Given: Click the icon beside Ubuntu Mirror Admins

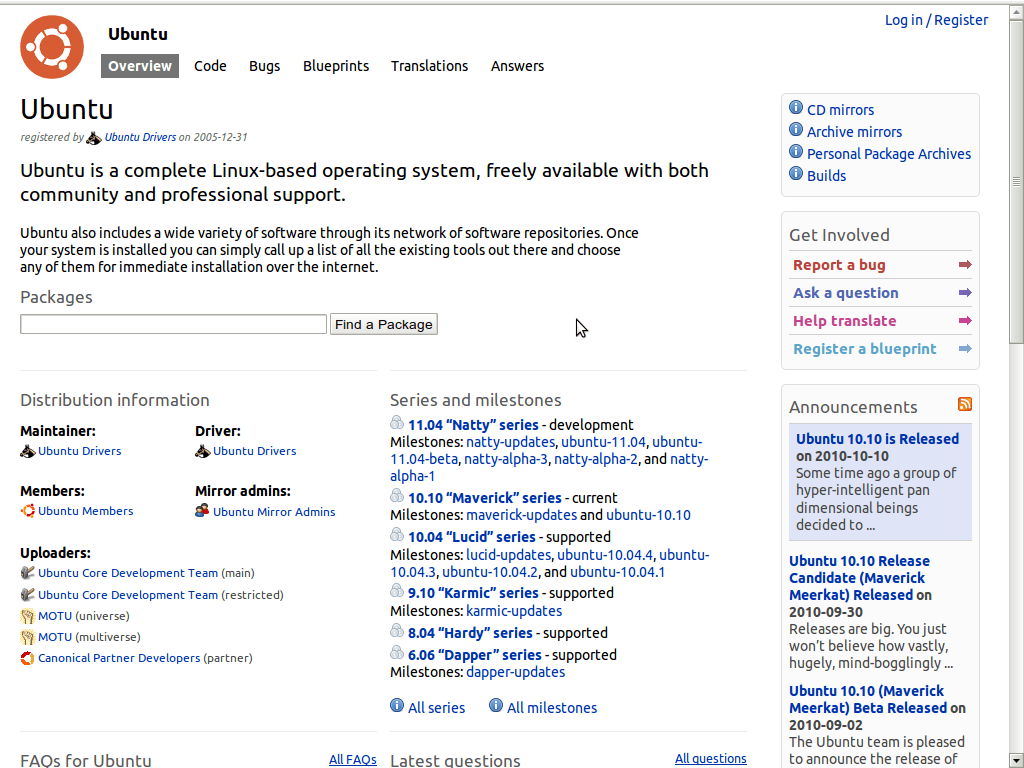Looking at the screenshot, I should point(203,510).
